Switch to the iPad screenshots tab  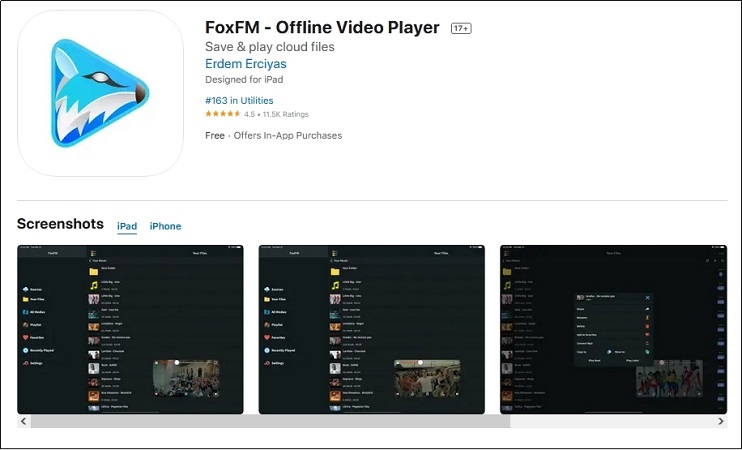[127, 226]
